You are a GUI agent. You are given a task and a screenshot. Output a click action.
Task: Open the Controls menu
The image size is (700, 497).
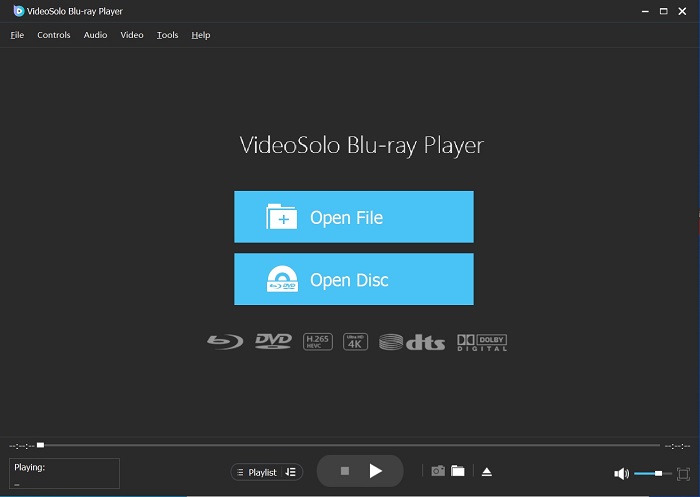[x=54, y=35]
